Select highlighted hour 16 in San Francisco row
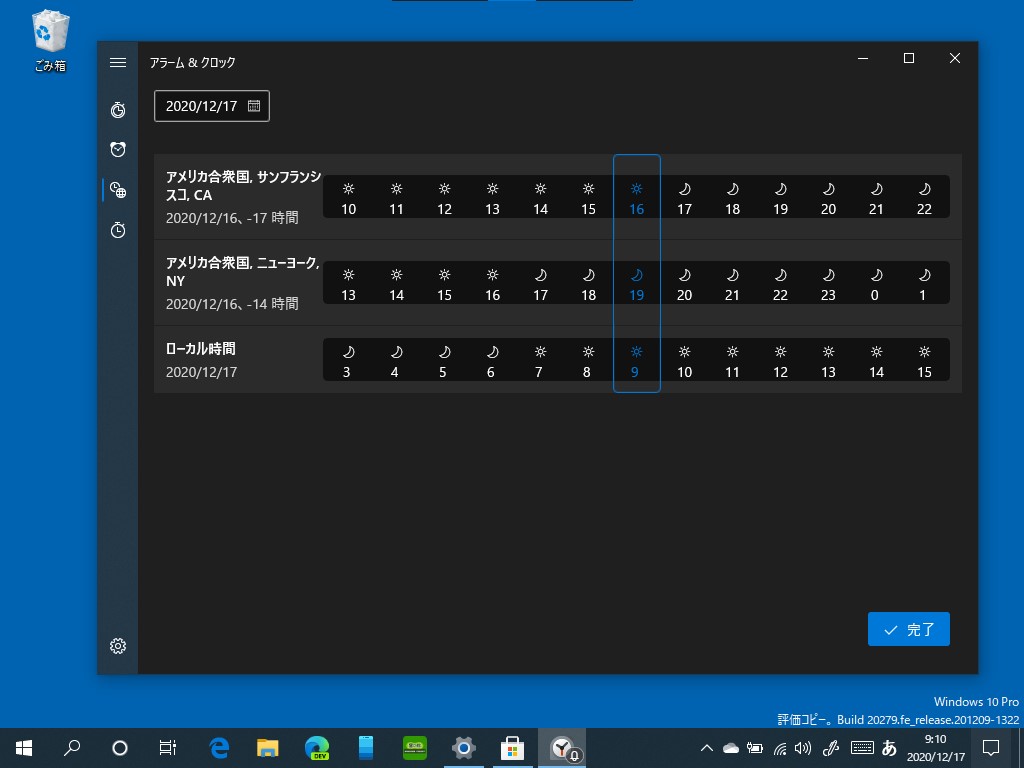The image size is (1024, 768). [x=637, y=199]
